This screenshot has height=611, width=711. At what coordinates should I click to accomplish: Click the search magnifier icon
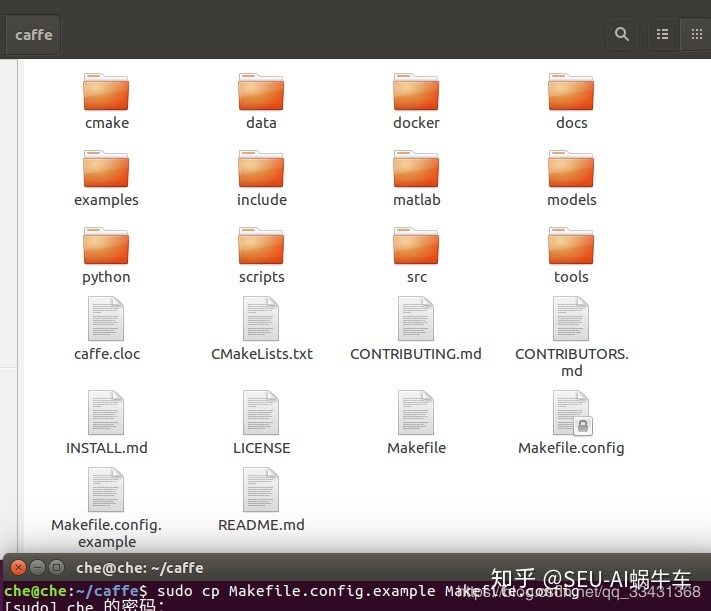pos(622,34)
